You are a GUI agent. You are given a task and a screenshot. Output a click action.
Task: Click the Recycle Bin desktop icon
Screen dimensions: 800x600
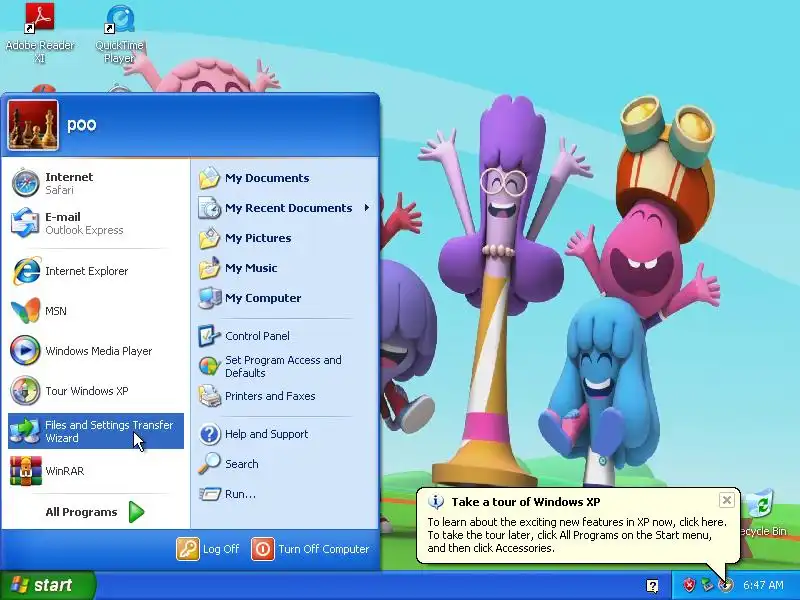point(764,514)
